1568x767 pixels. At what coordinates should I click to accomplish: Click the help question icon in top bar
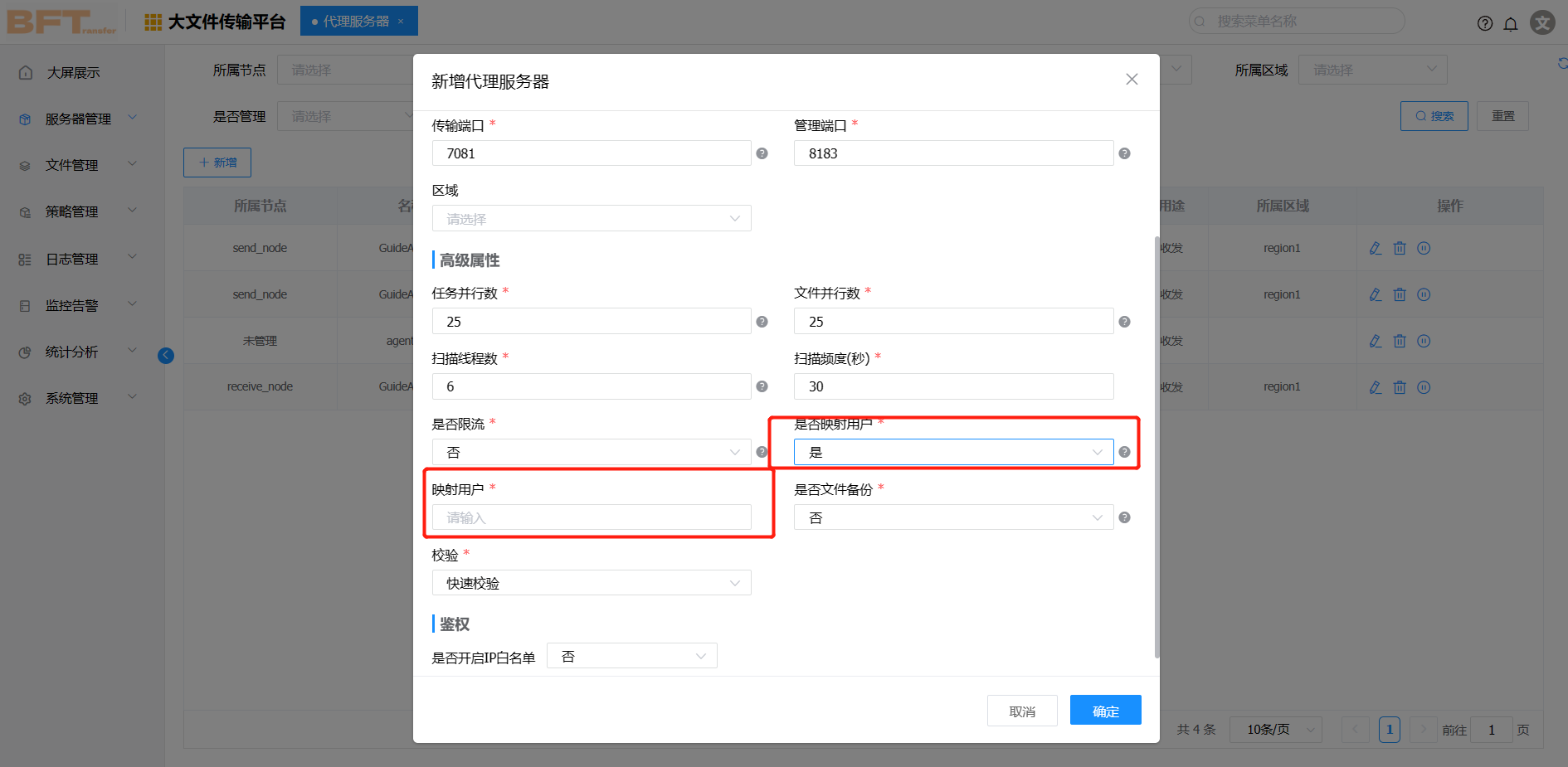pyautogui.click(x=1485, y=23)
